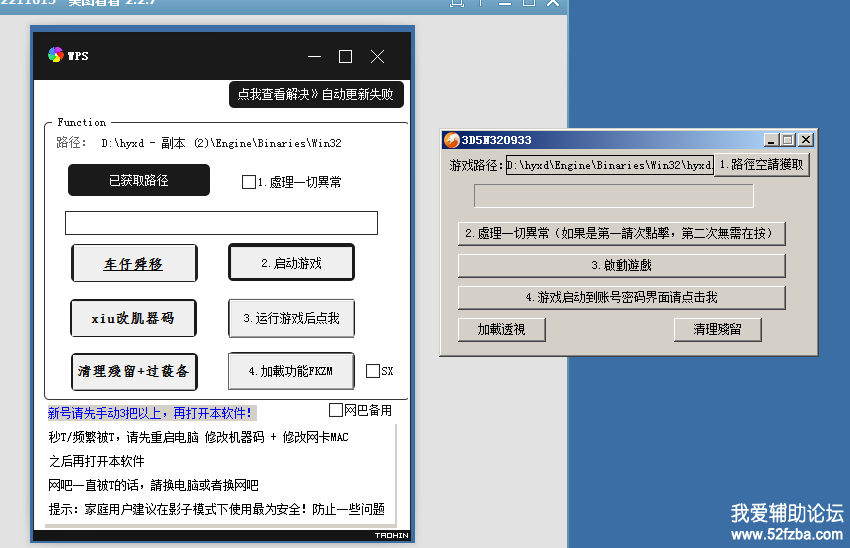Maximize the TPS window
The height and width of the screenshot is (548, 850).
click(x=345, y=56)
